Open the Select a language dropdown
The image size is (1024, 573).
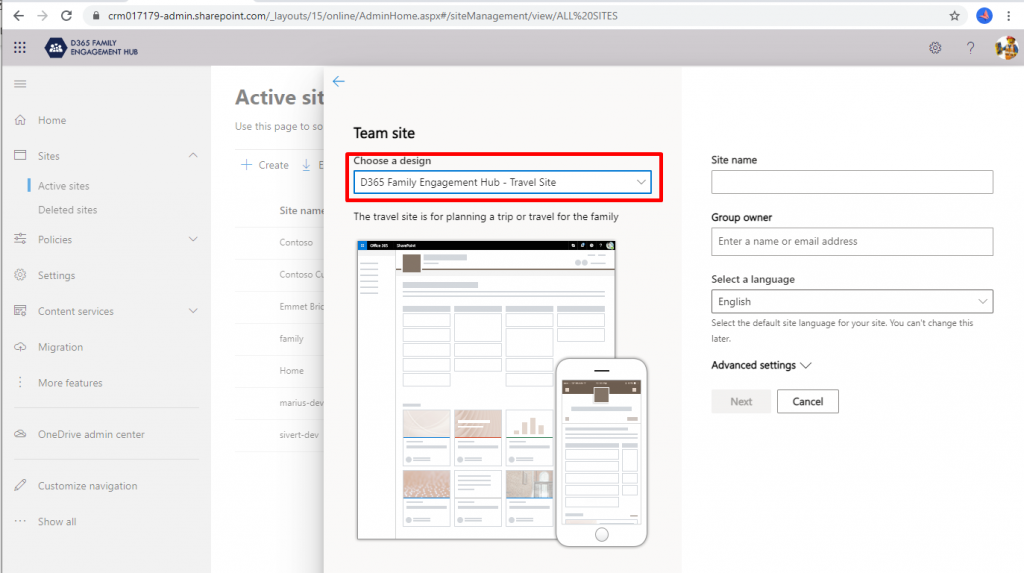[852, 301]
